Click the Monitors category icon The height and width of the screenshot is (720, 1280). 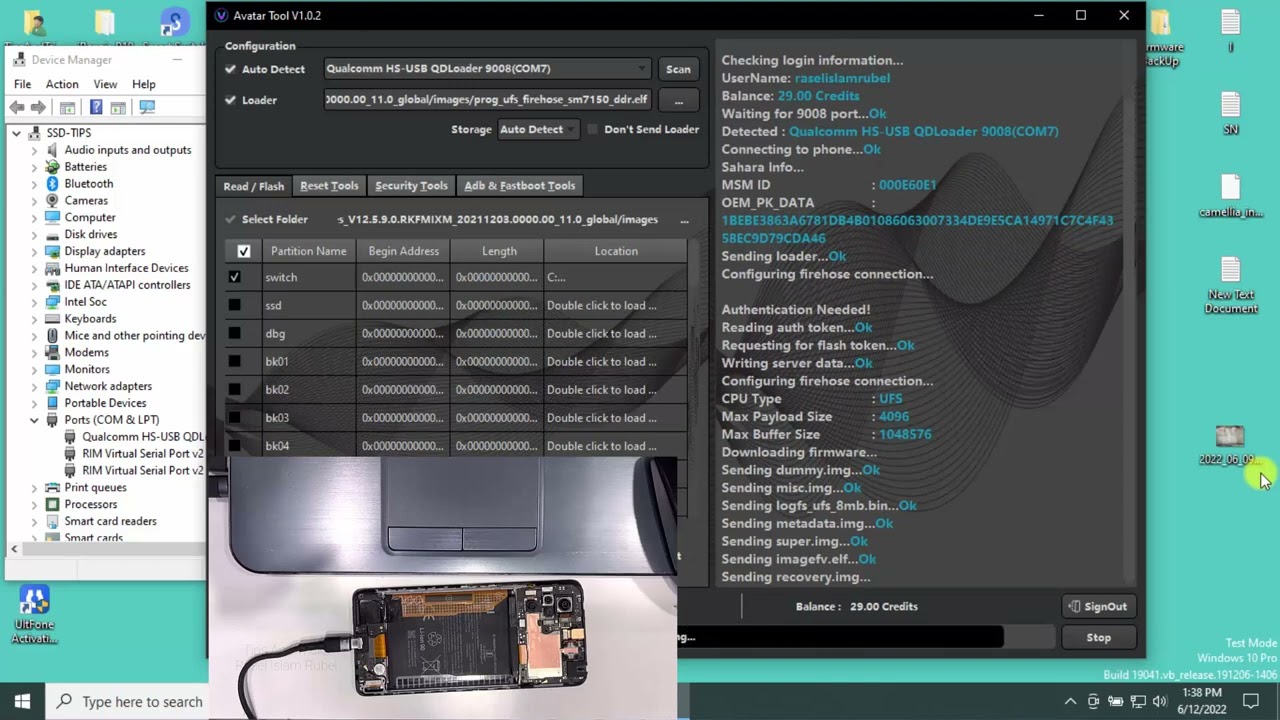pos(52,369)
